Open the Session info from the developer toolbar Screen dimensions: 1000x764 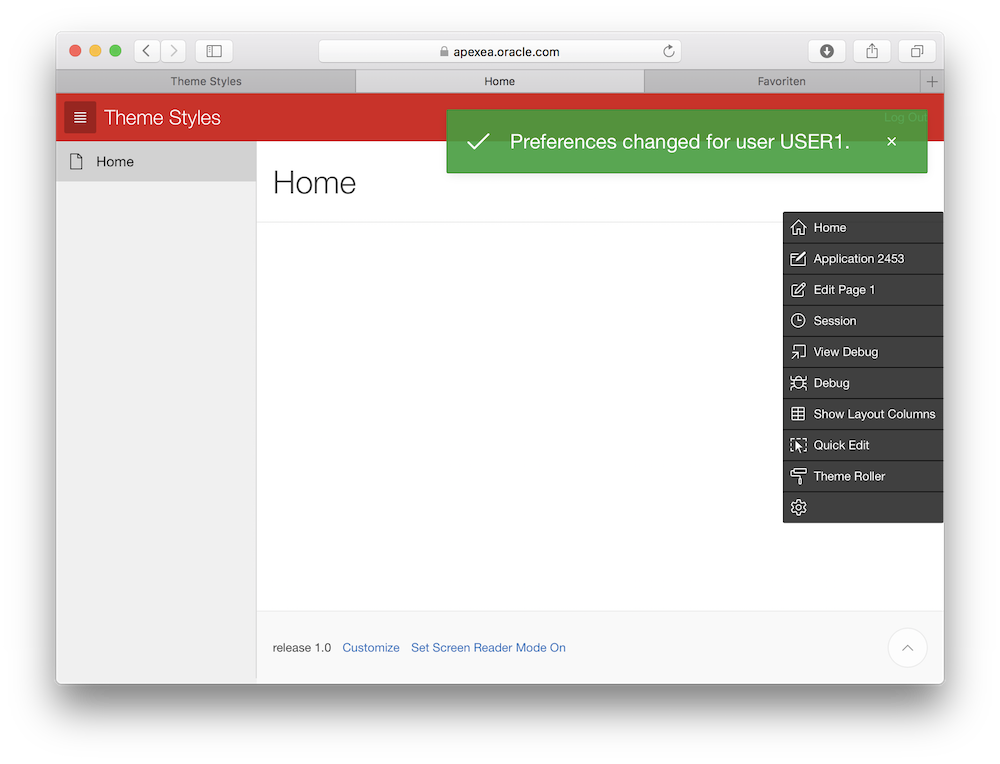(834, 320)
